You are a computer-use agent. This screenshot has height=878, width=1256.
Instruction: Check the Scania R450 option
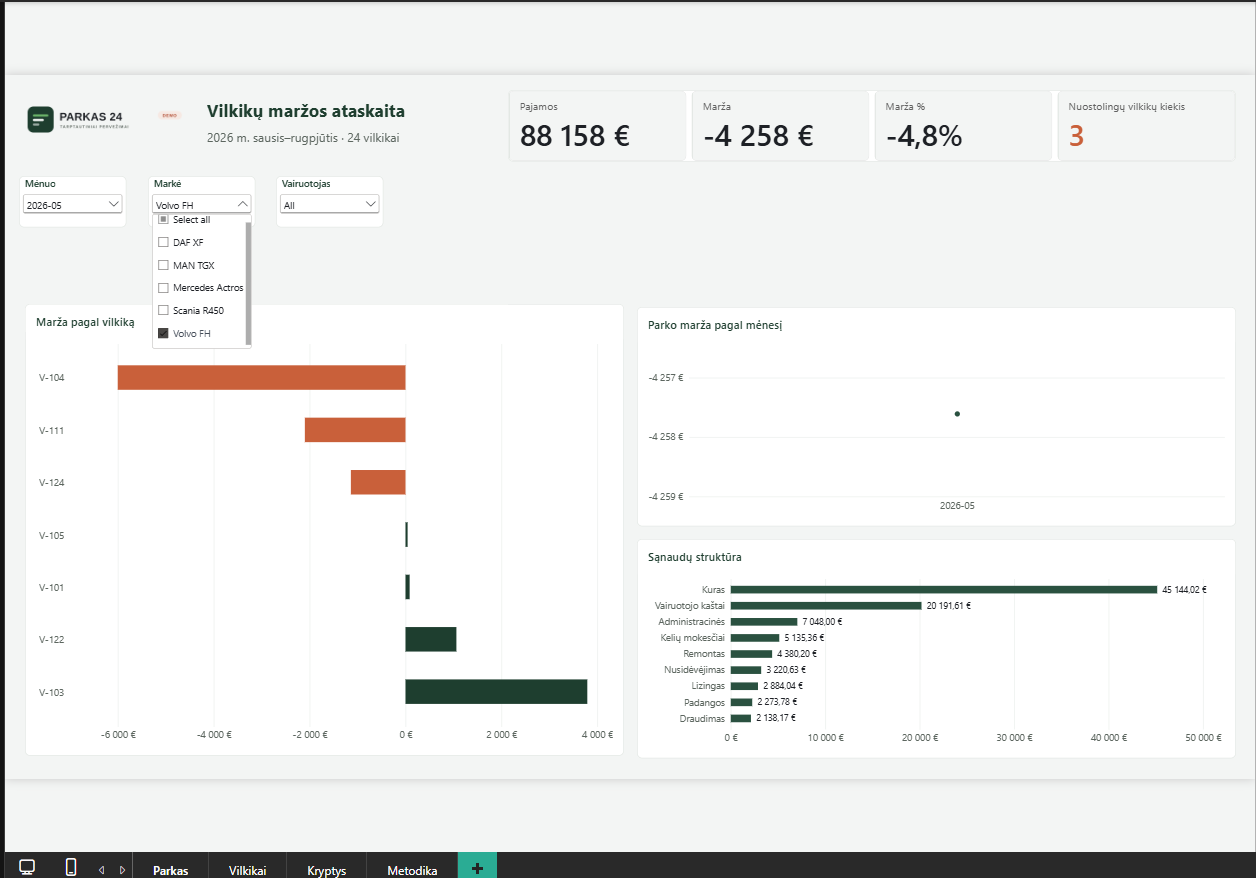(x=163, y=310)
